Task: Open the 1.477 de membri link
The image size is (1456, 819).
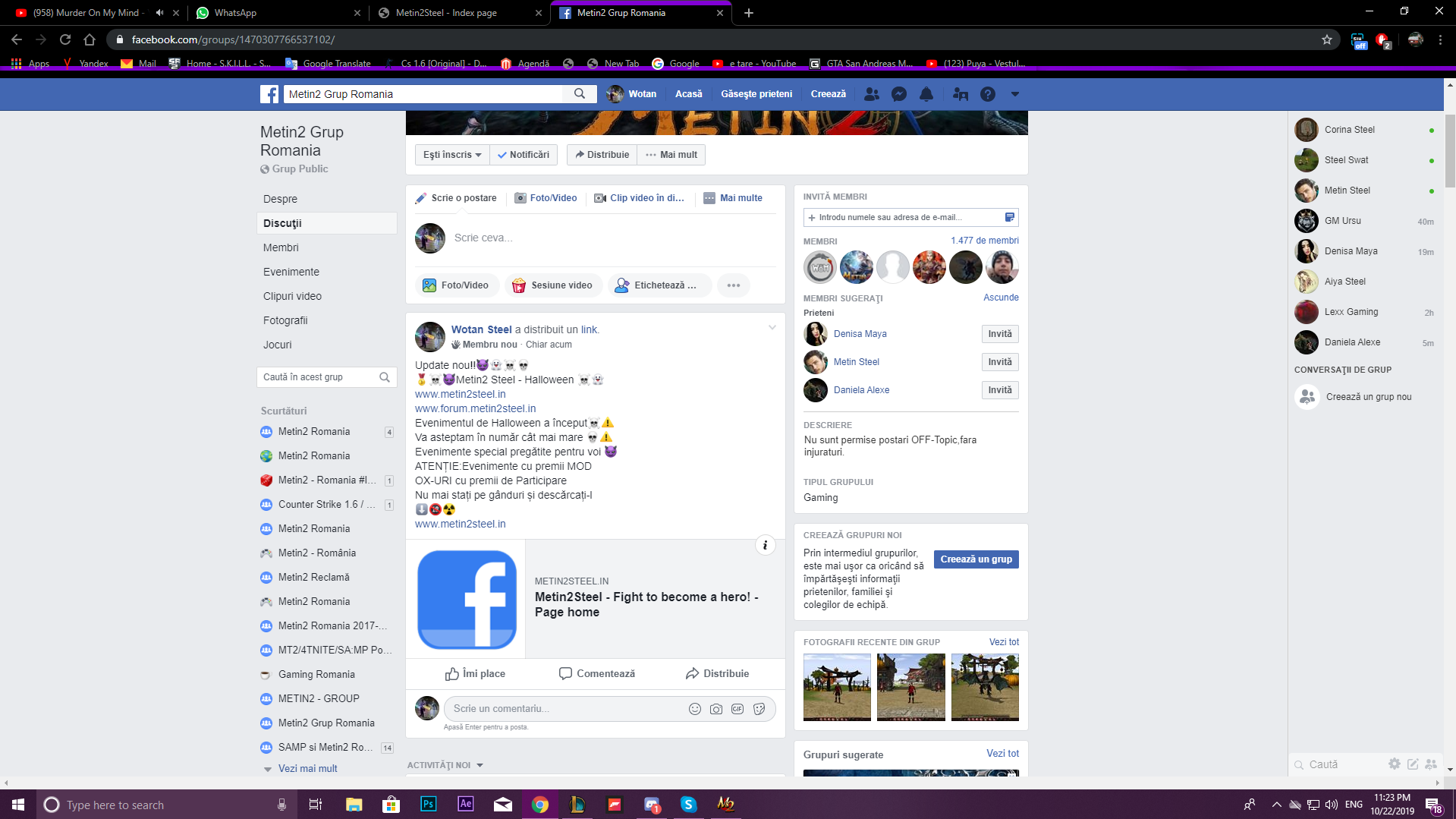Action: 985,241
